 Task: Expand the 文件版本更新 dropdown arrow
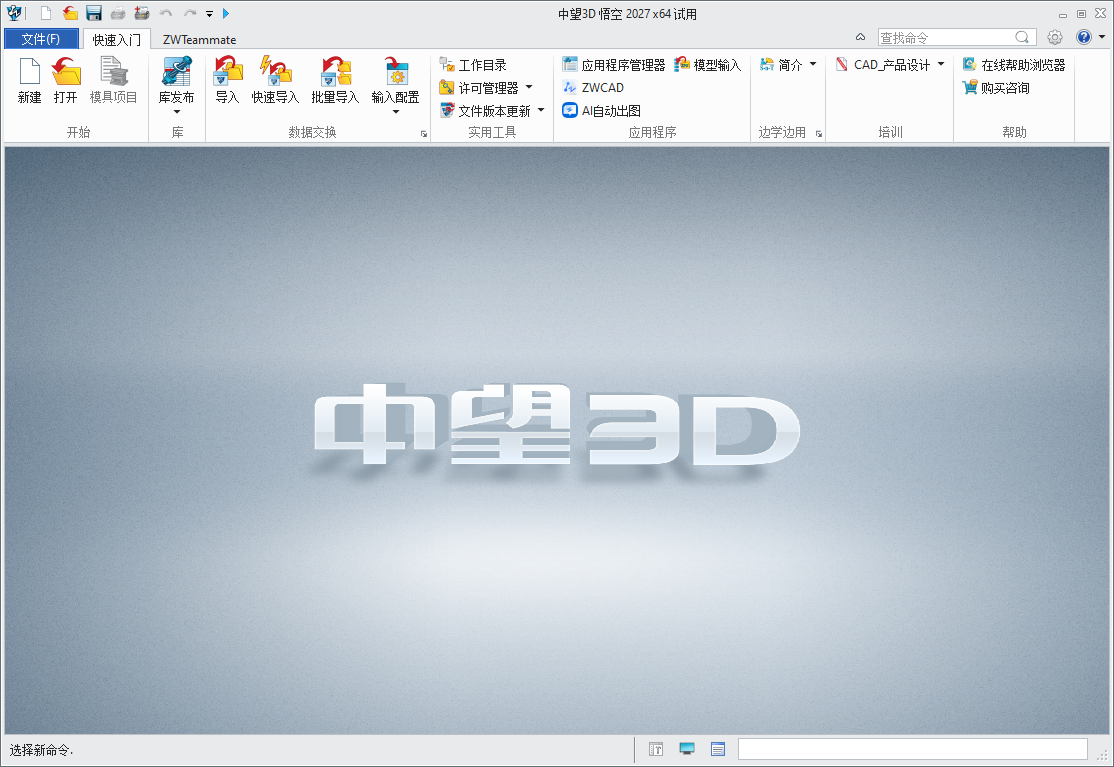tap(541, 110)
